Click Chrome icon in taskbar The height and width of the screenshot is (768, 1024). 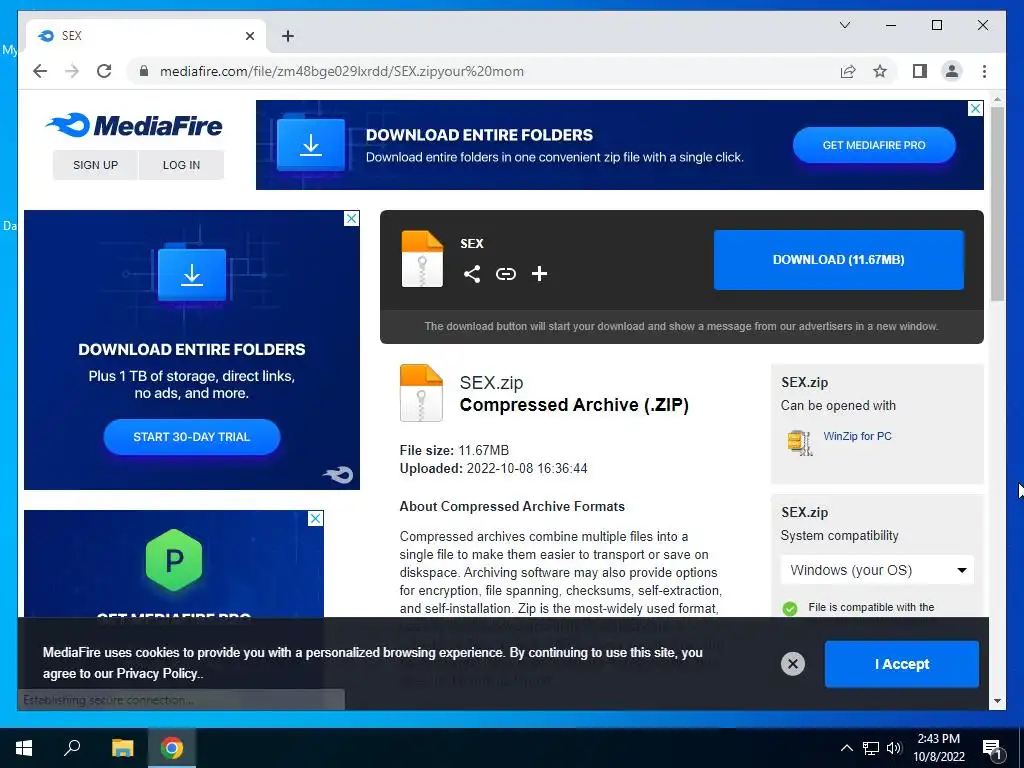[x=172, y=748]
